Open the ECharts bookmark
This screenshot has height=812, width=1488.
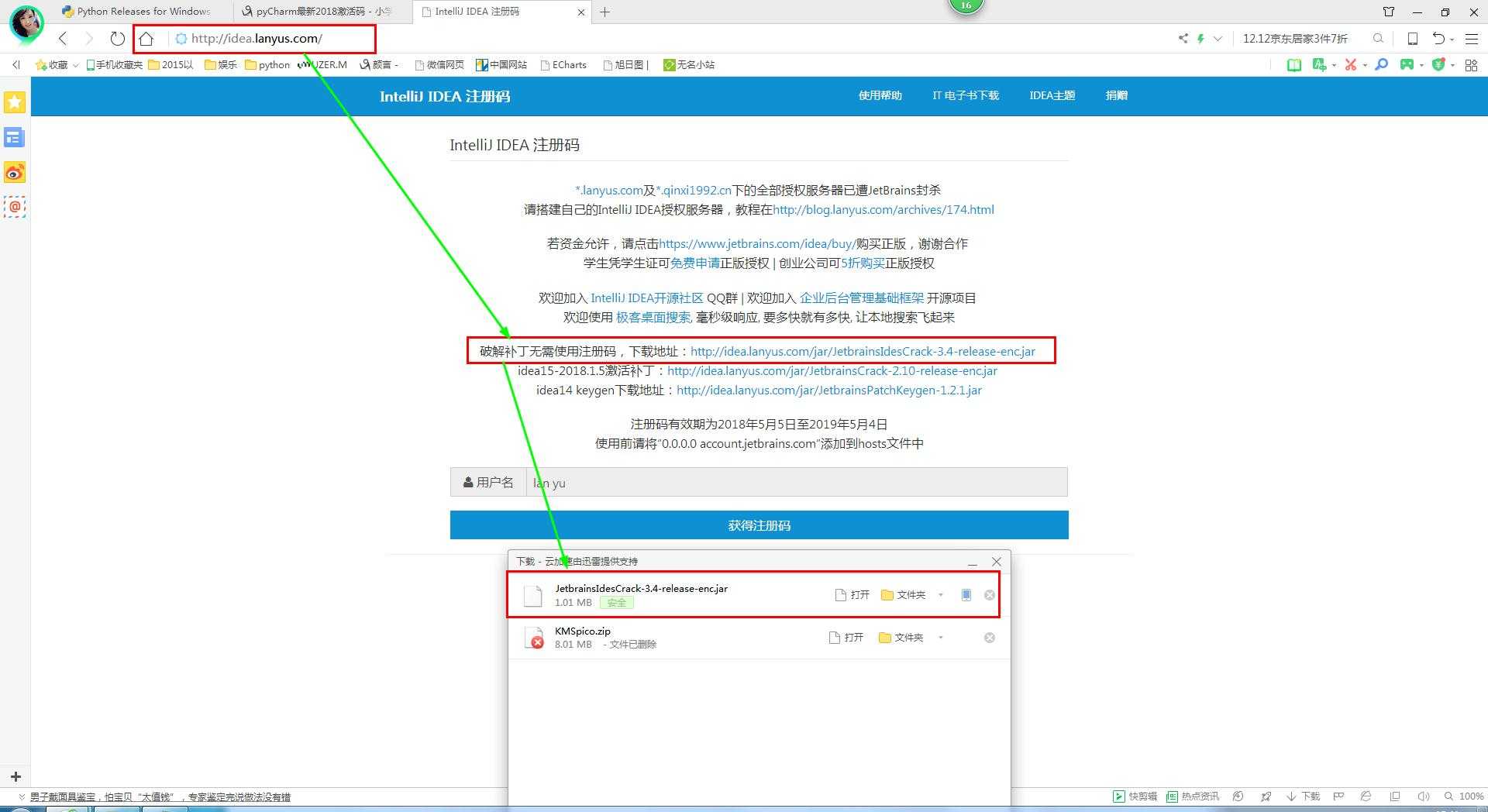563,65
